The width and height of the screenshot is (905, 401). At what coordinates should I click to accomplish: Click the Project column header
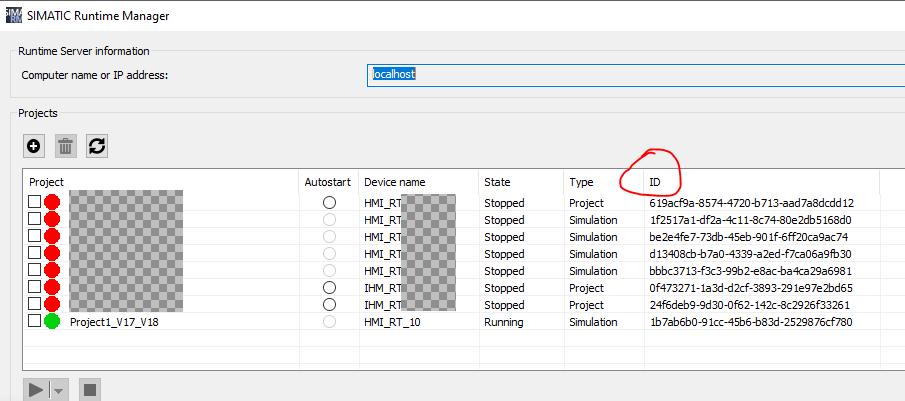click(47, 182)
